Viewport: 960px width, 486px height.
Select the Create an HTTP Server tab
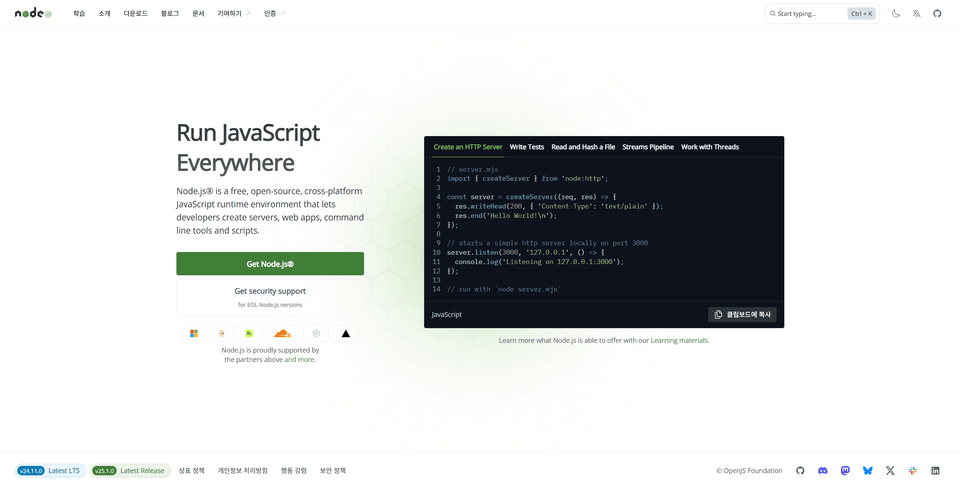(468, 147)
